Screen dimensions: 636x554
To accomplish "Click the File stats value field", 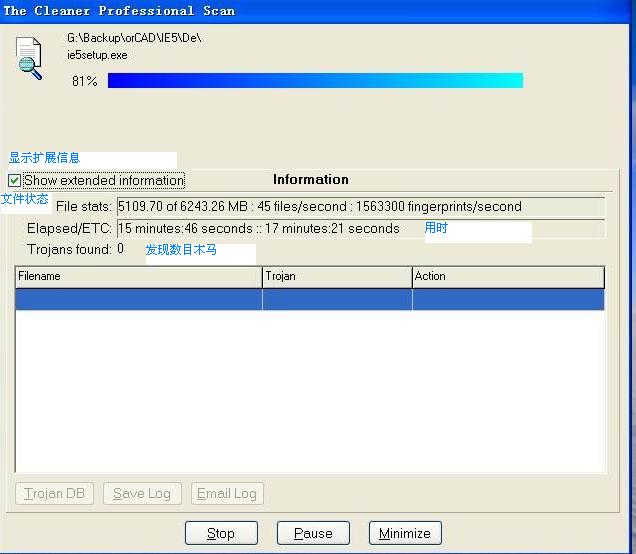I will point(361,207).
